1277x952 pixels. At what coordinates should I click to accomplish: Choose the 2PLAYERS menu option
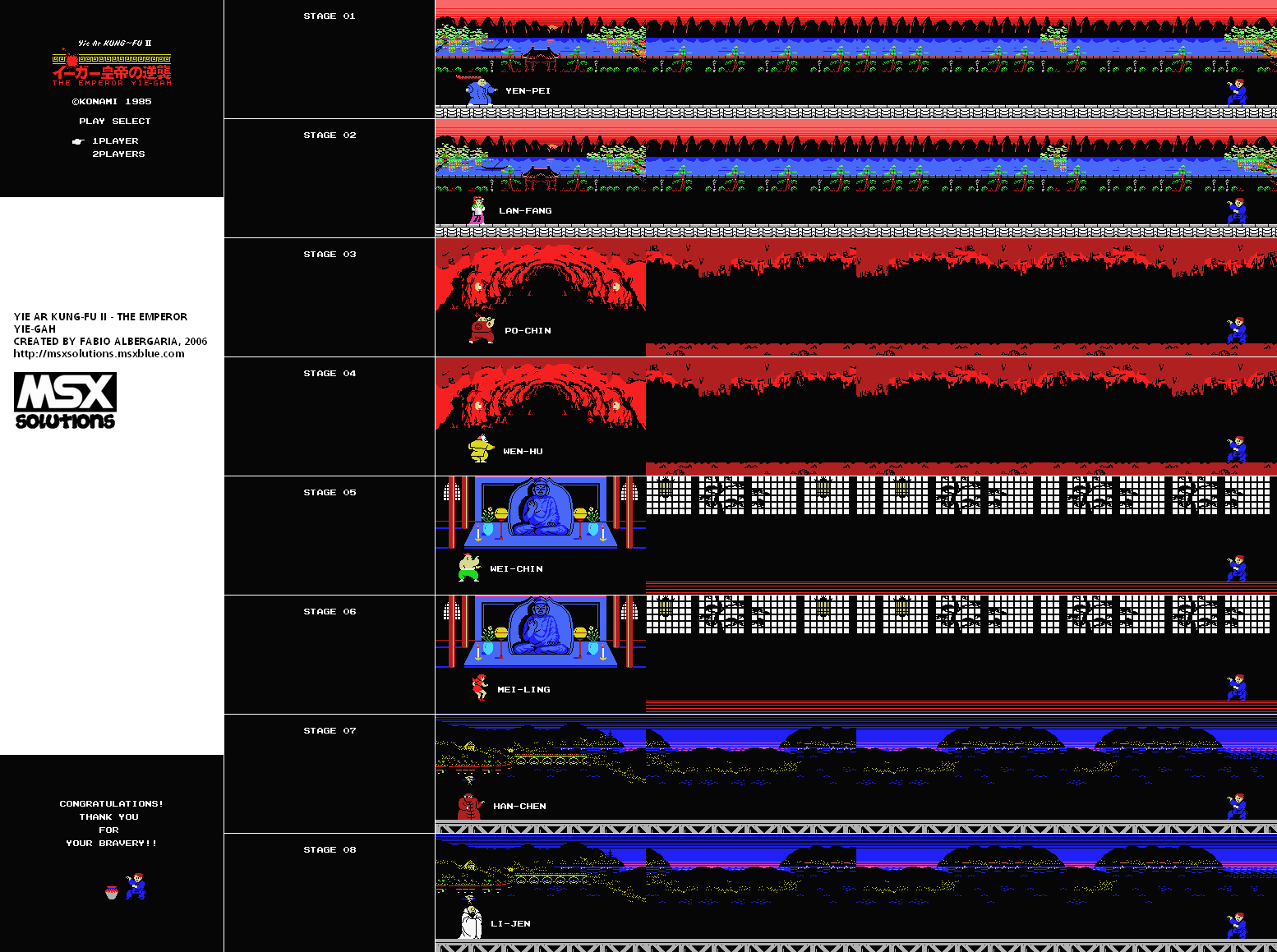click(x=118, y=154)
